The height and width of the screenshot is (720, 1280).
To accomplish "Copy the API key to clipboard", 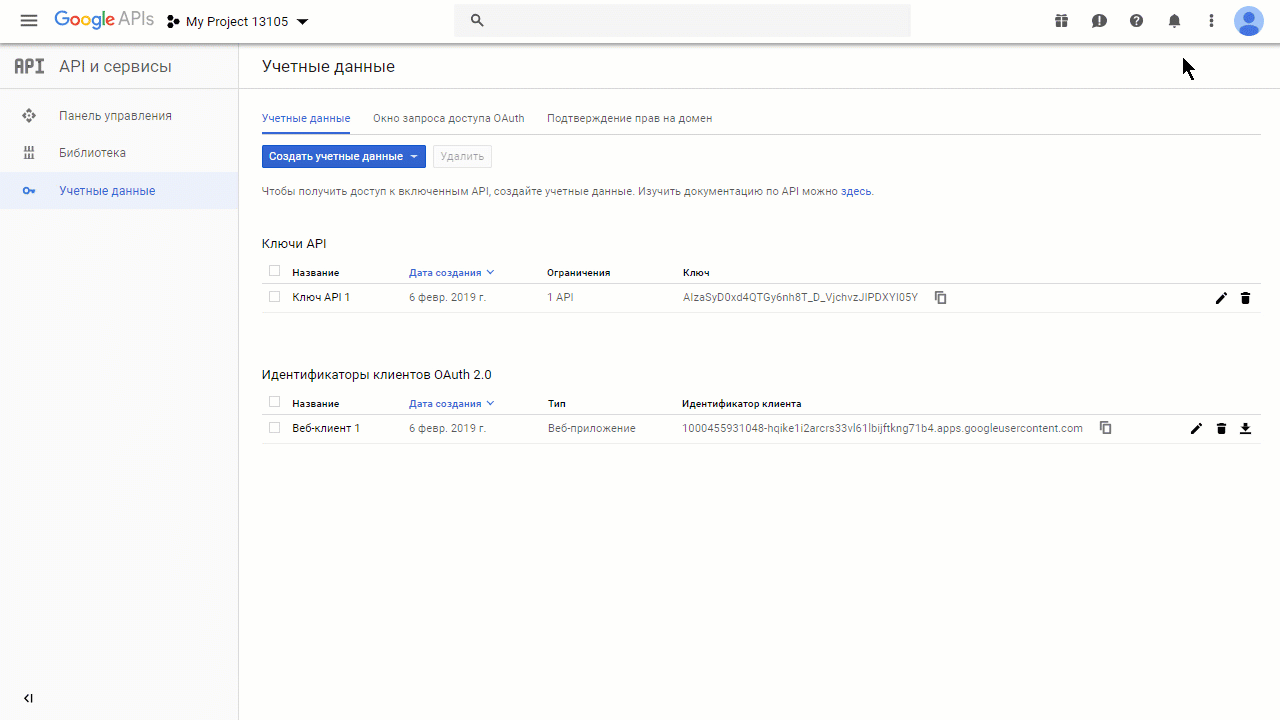I will 940,297.
